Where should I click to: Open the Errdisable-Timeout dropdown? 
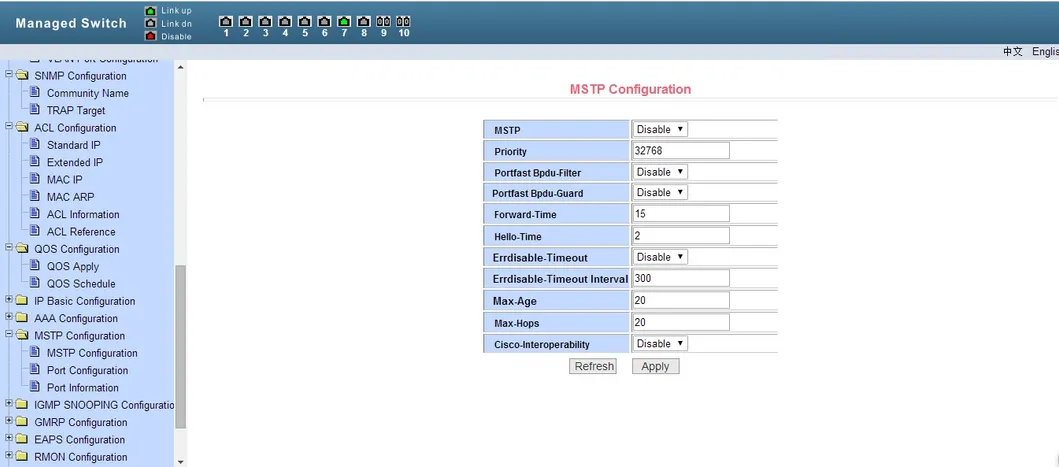(660, 257)
